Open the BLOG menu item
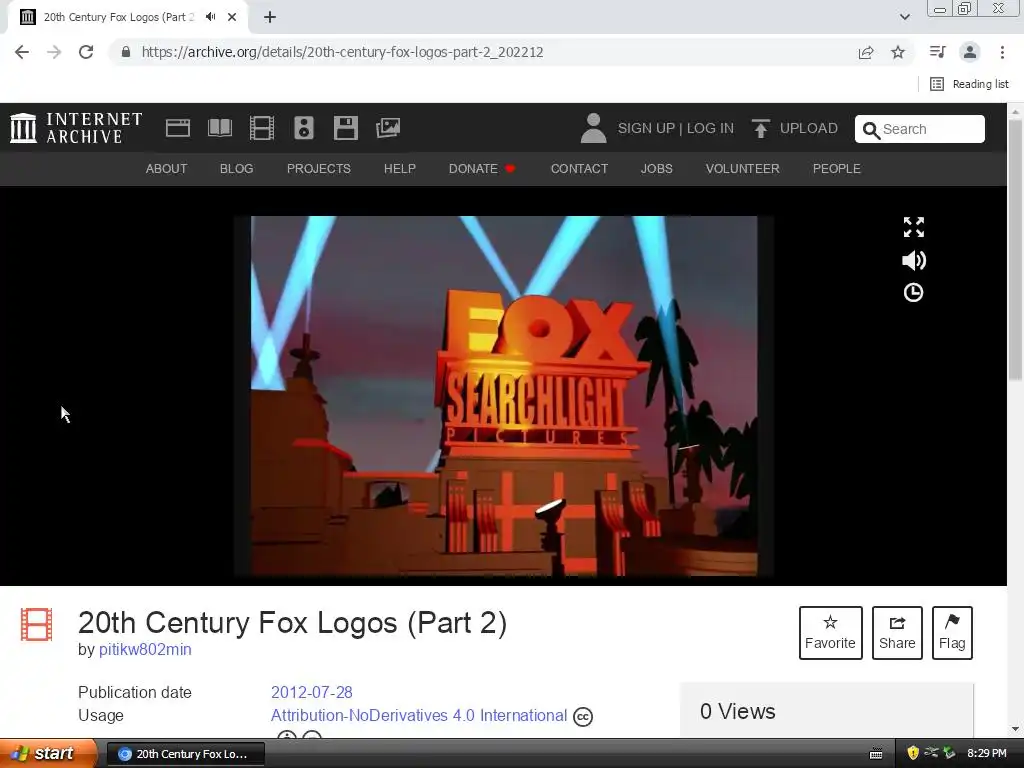Image resolution: width=1024 pixels, height=768 pixels. 236,168
